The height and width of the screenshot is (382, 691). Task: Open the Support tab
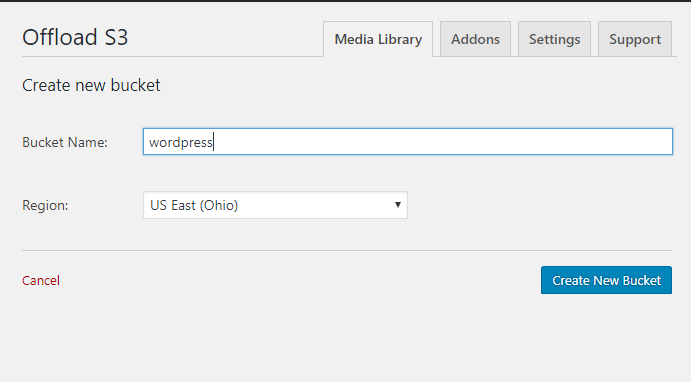[x=635, y=39]
